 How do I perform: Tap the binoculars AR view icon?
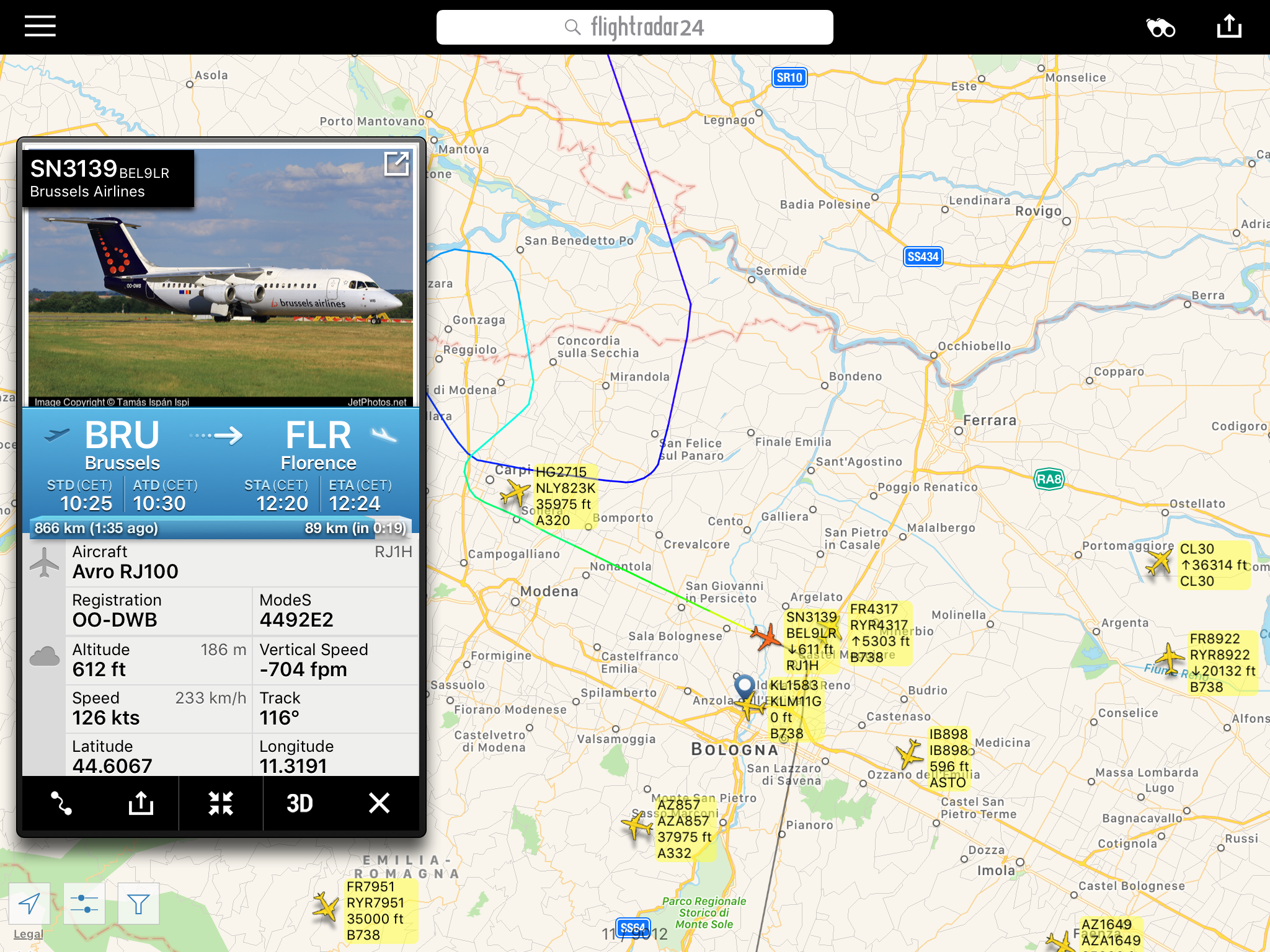click(x=1160, y=27)
